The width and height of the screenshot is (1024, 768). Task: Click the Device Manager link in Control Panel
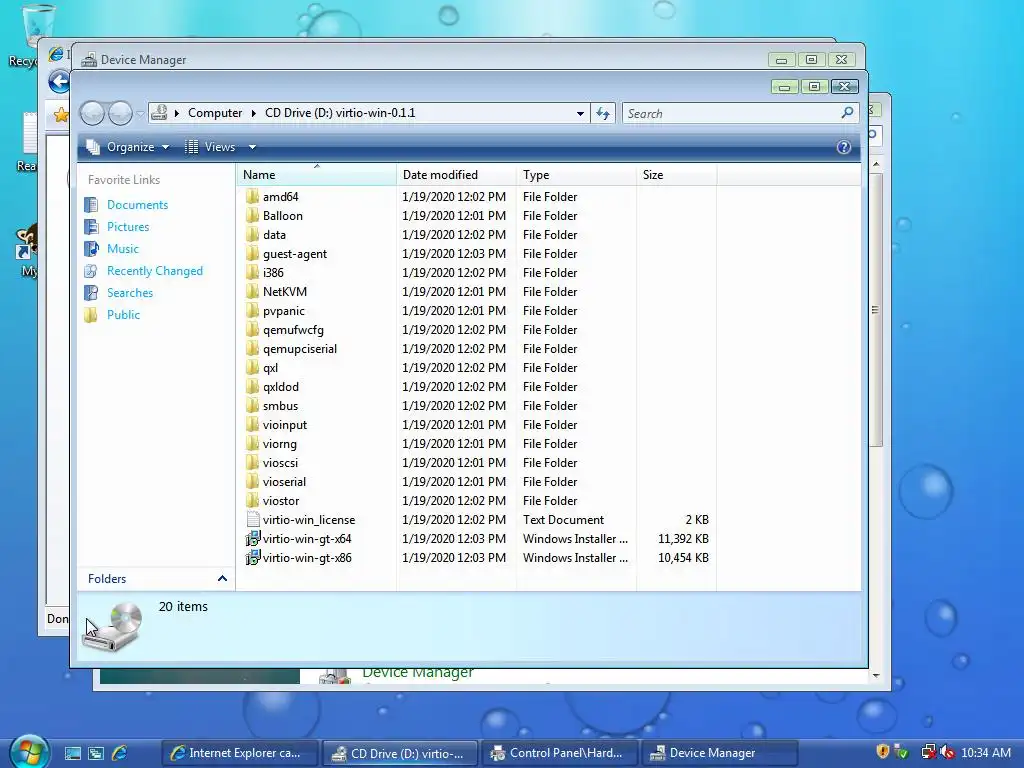click(x=418, y=673)
